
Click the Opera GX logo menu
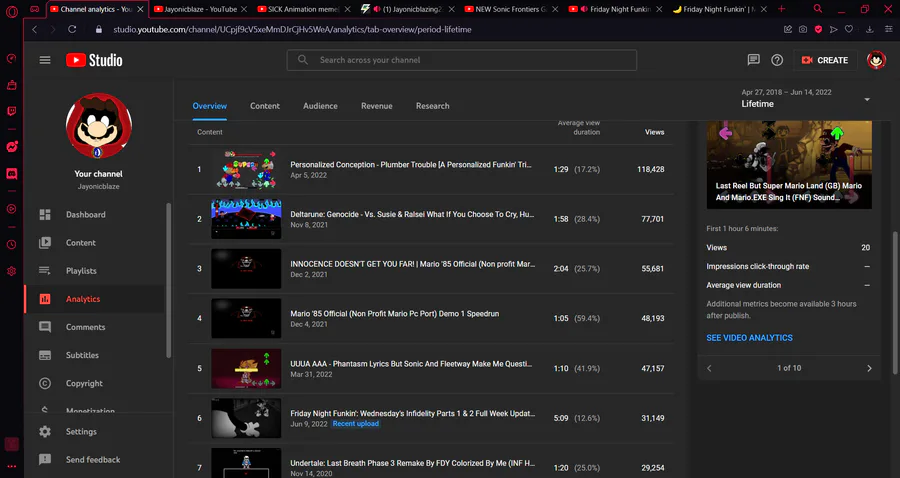pos(11,10)
